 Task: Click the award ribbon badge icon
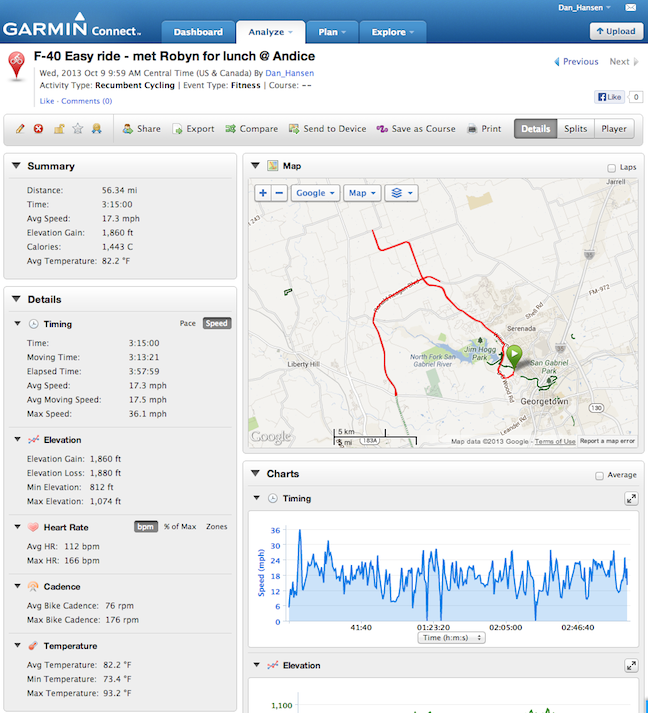[x=96, y=129]
